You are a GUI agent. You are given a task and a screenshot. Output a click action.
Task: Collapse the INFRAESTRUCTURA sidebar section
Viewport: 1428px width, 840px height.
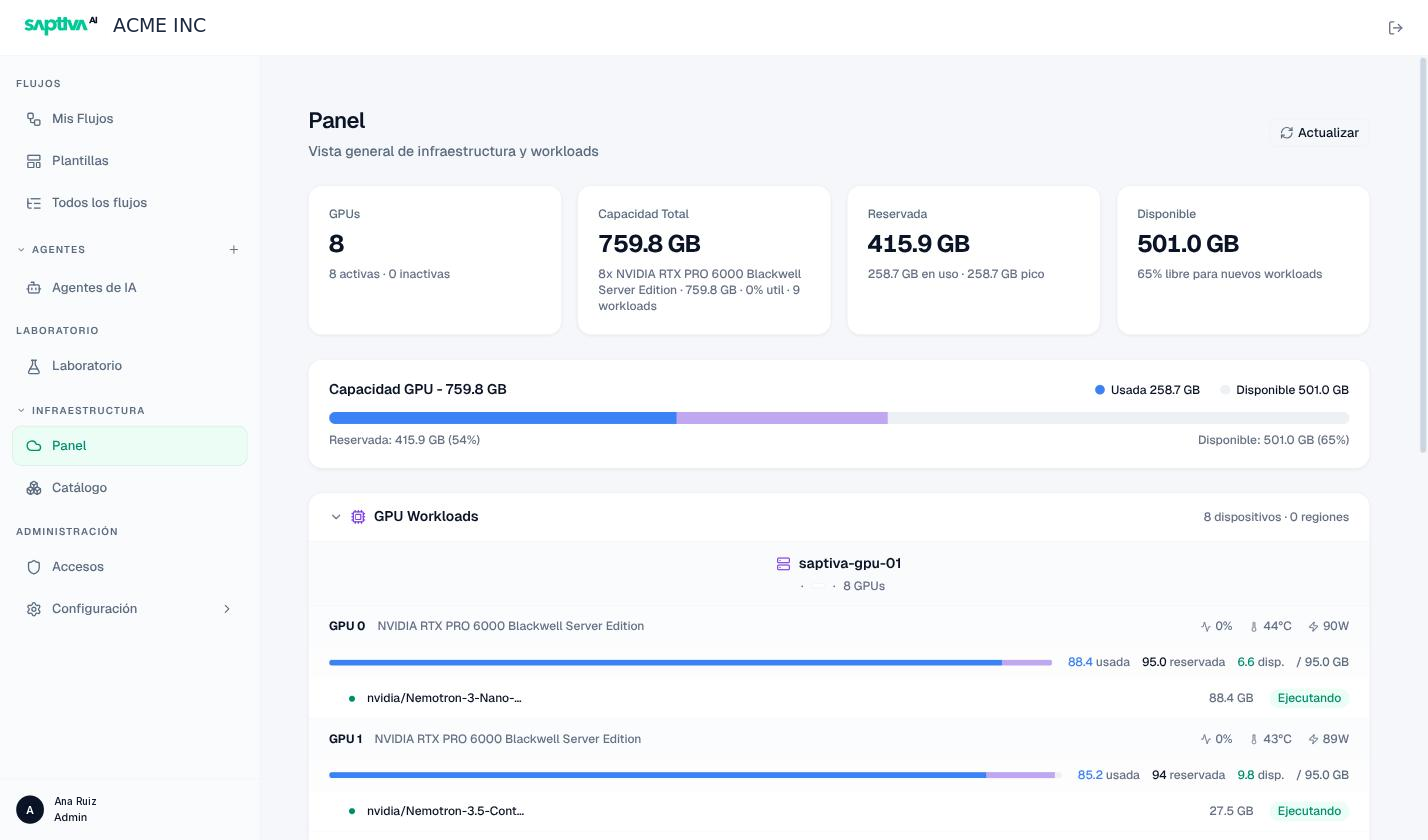[x=21, y=411]
